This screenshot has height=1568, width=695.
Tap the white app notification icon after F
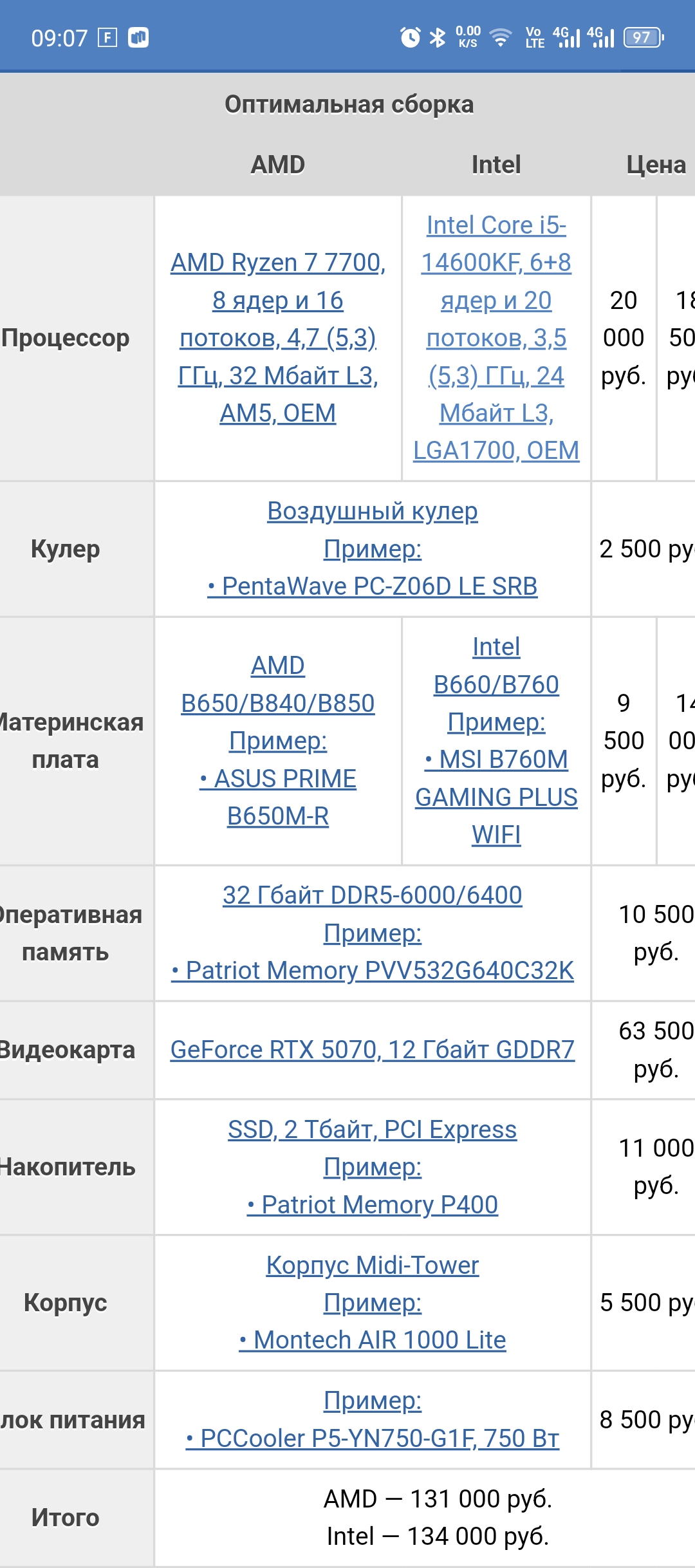coord(138,37)
